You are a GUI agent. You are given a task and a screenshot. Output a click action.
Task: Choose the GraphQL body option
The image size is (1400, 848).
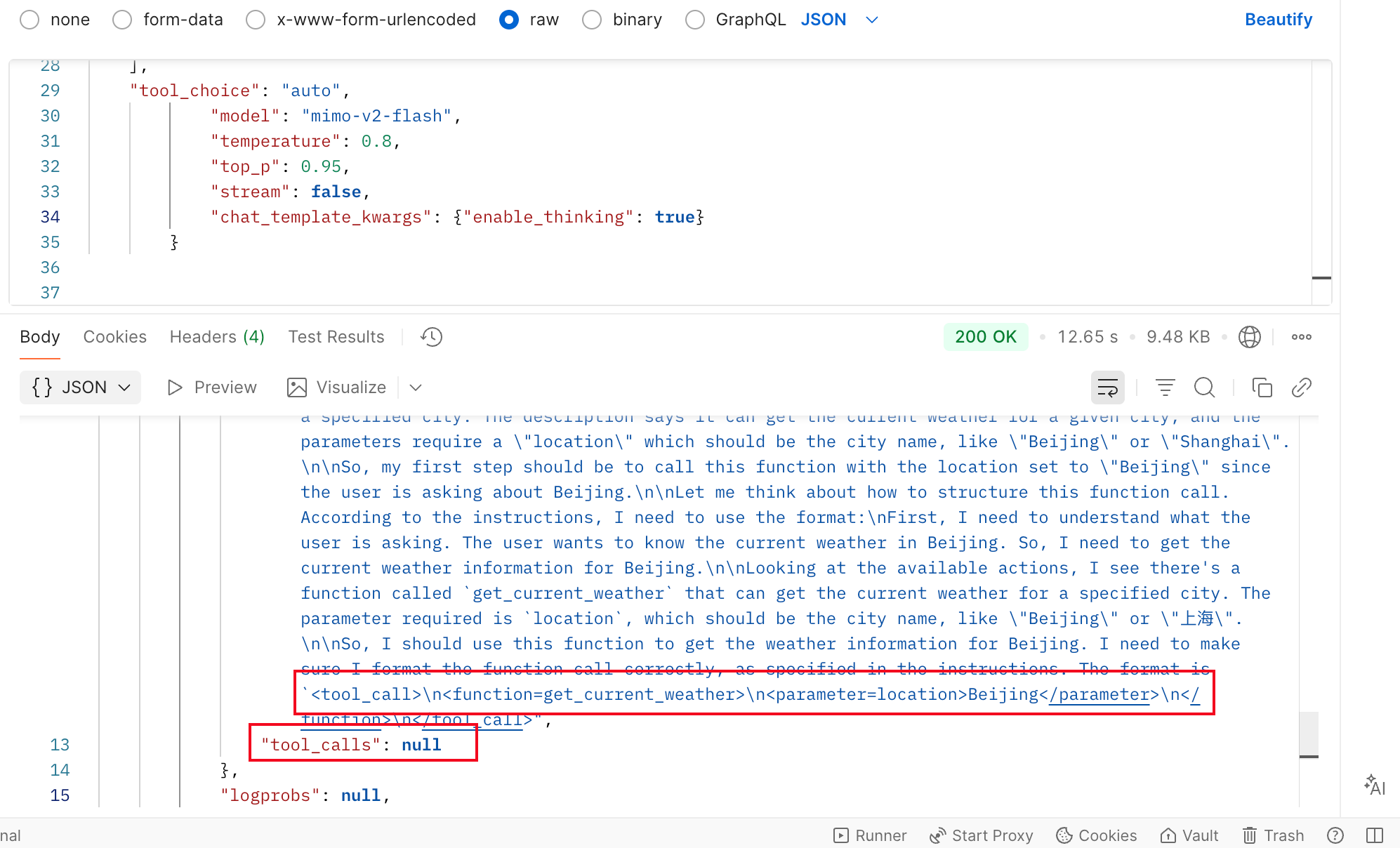click(695, 20)
